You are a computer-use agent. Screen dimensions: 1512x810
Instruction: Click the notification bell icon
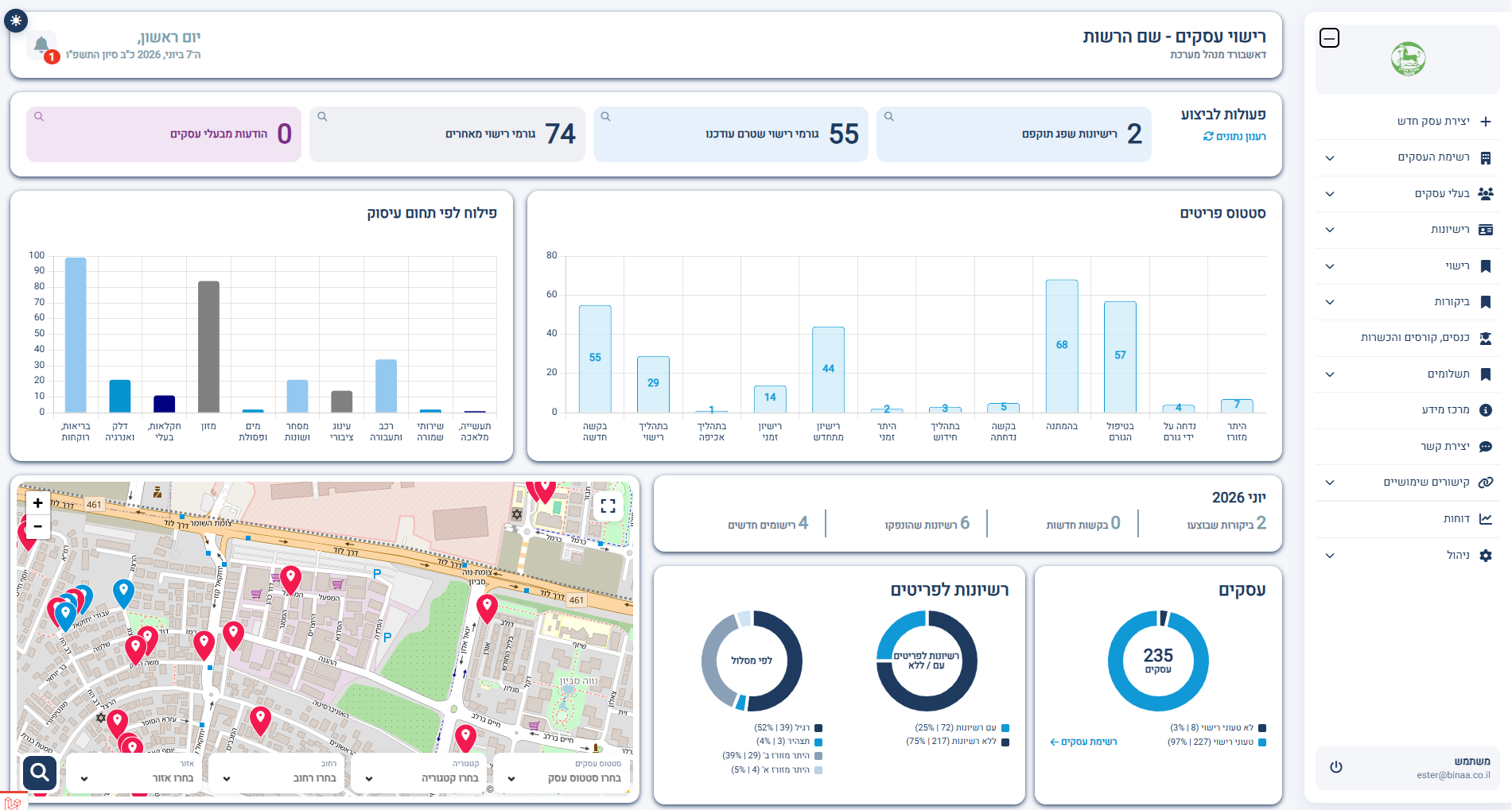pos(41,45)
